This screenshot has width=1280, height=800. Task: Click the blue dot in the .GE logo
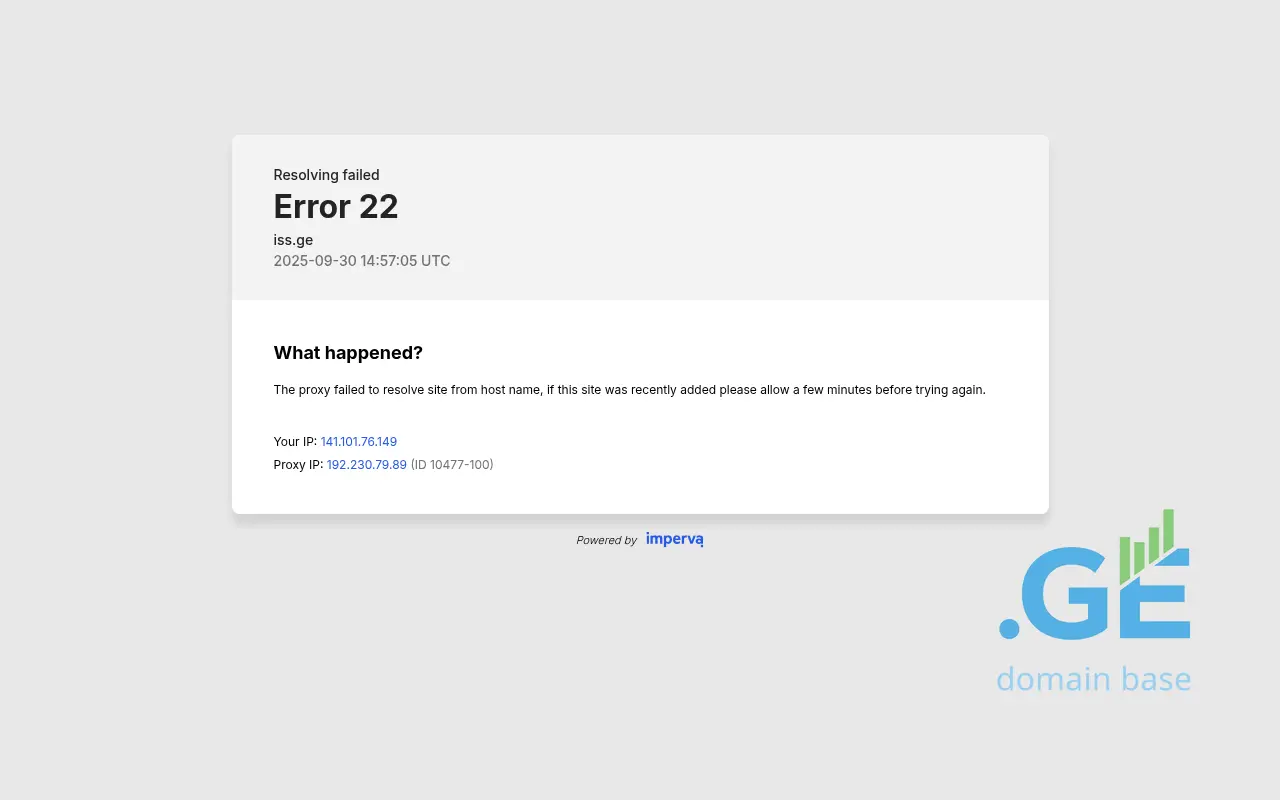point(1009,628)
